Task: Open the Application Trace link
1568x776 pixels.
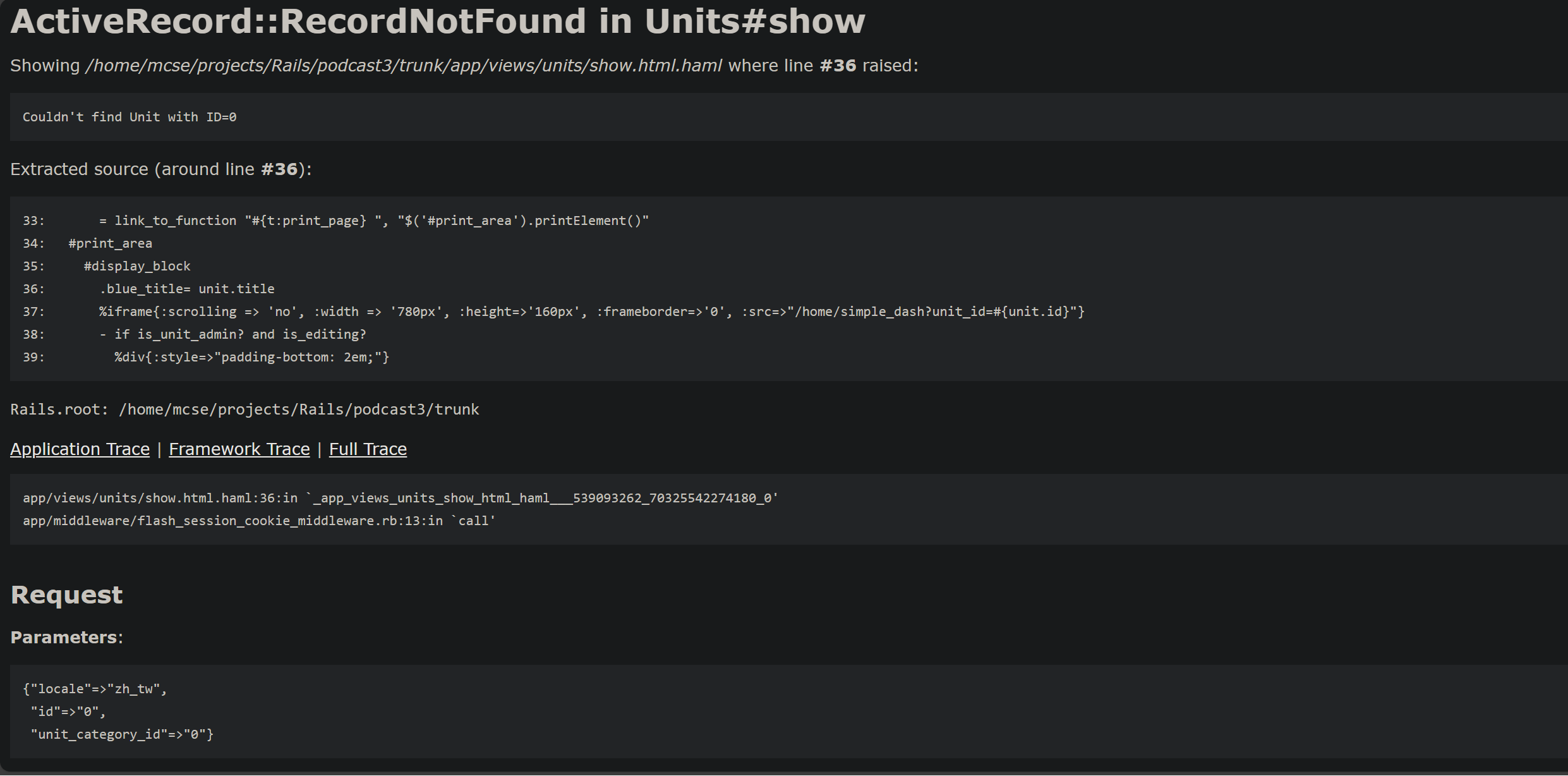Action: (x=80, y=449)
